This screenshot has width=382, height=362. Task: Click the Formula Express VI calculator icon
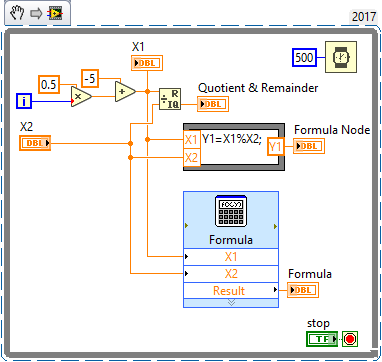pyautogui.click(x=231, y=211)
